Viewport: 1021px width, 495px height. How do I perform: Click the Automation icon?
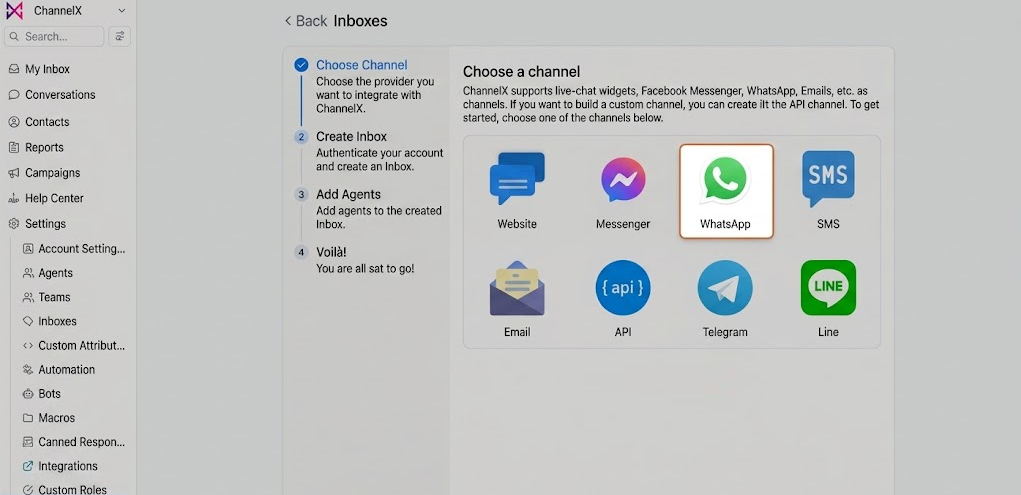[28, 369]
